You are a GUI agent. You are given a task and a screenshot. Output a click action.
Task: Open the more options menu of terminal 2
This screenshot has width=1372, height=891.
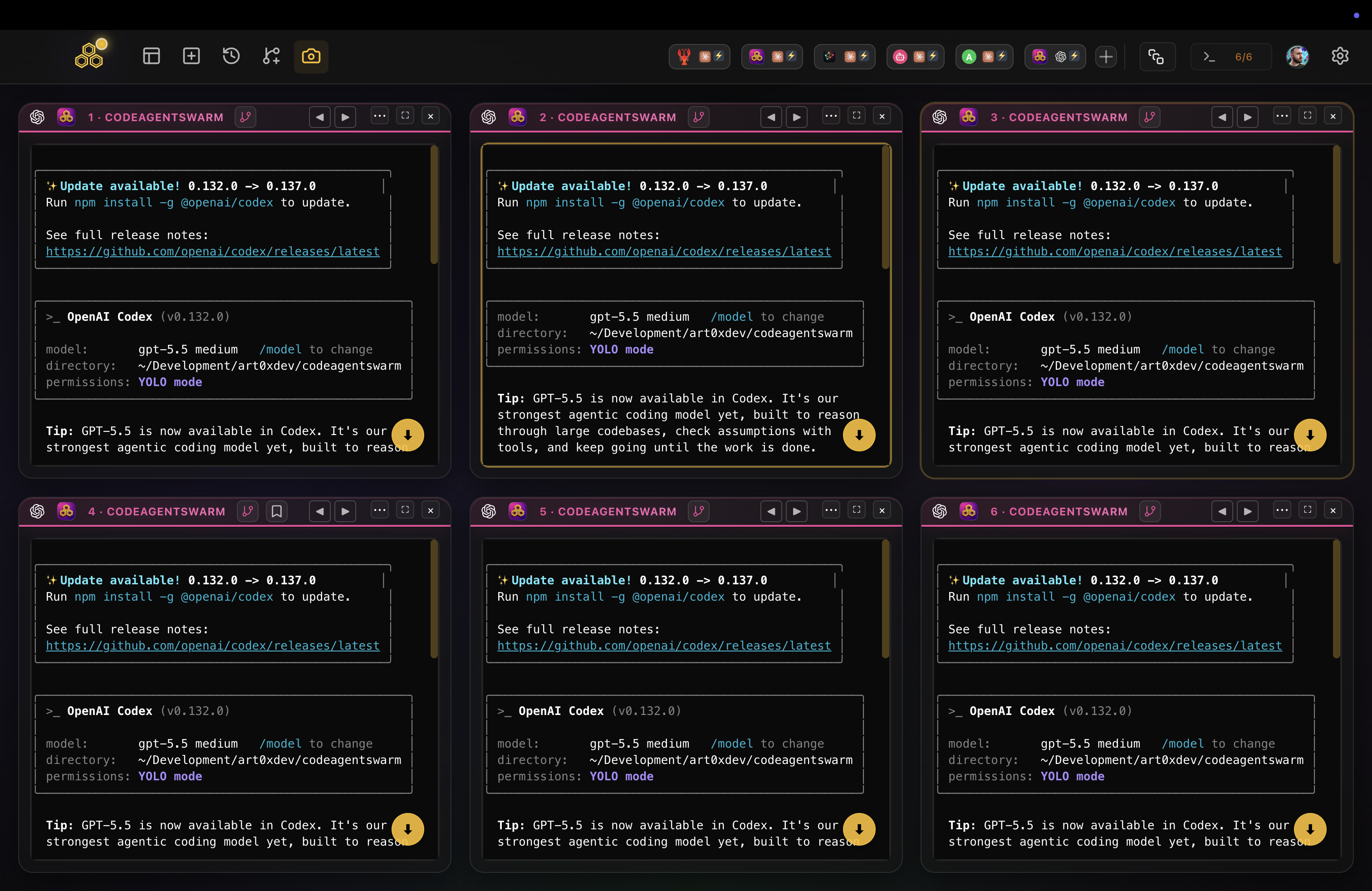(831, 117)
